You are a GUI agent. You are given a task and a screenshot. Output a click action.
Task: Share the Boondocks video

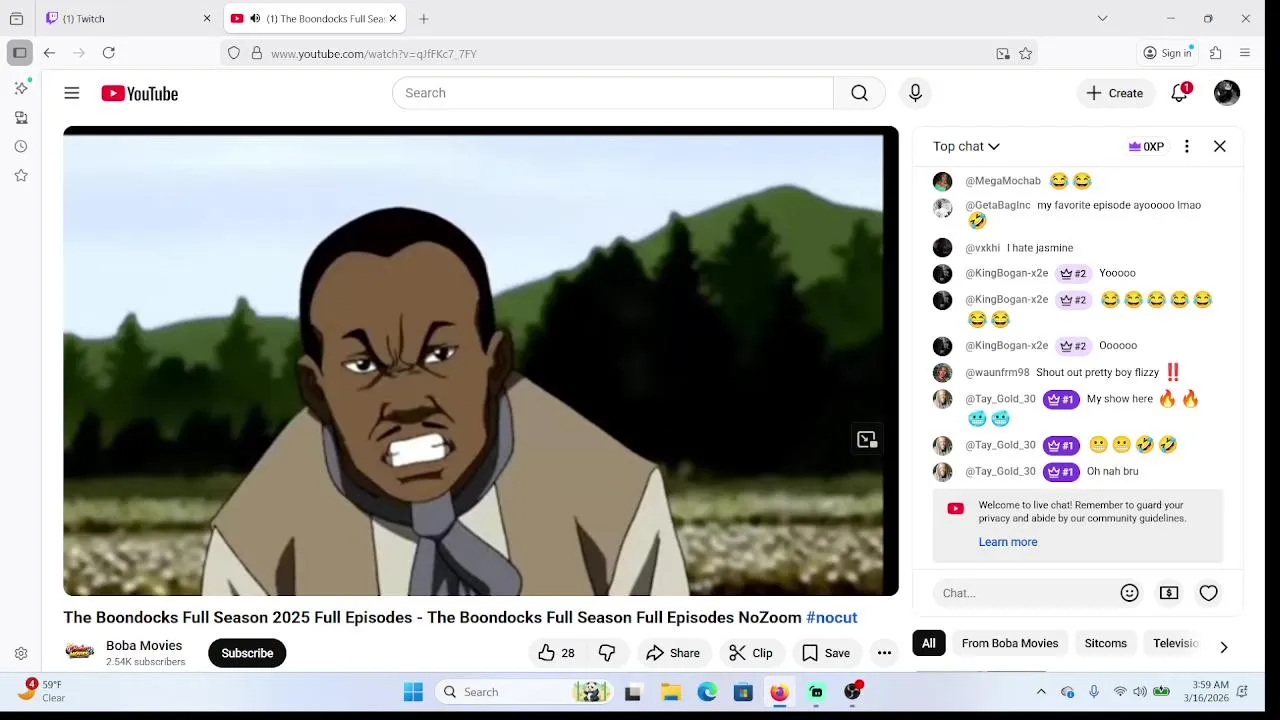pos(673,653)
